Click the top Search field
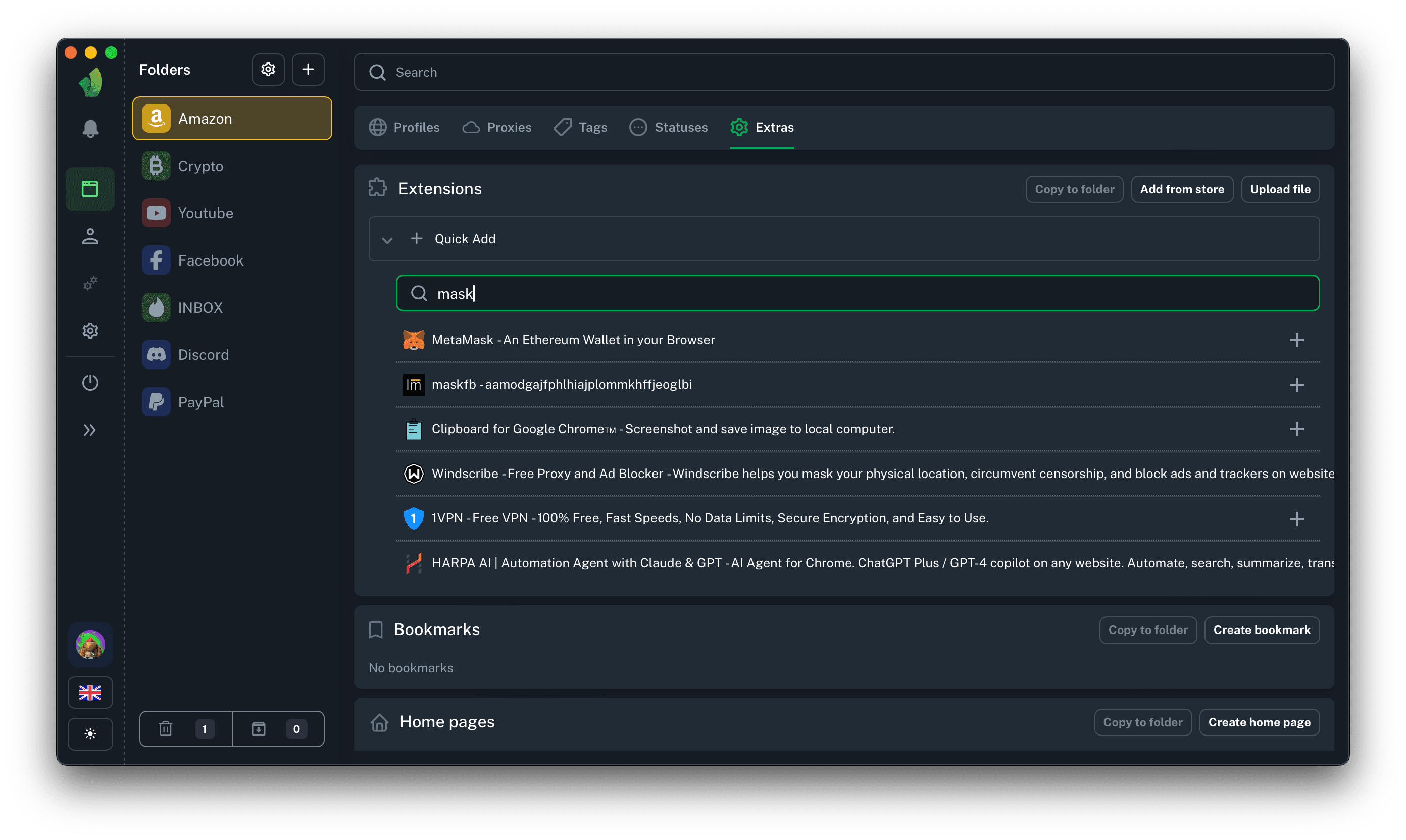The width and height of the screenshot is (1406, 840). pyautogui.click(x=844, y=72)
